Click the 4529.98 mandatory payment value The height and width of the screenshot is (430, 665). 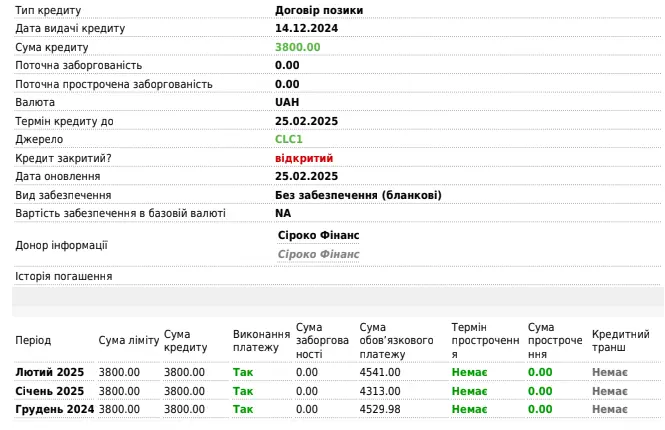tap(380, 410)
